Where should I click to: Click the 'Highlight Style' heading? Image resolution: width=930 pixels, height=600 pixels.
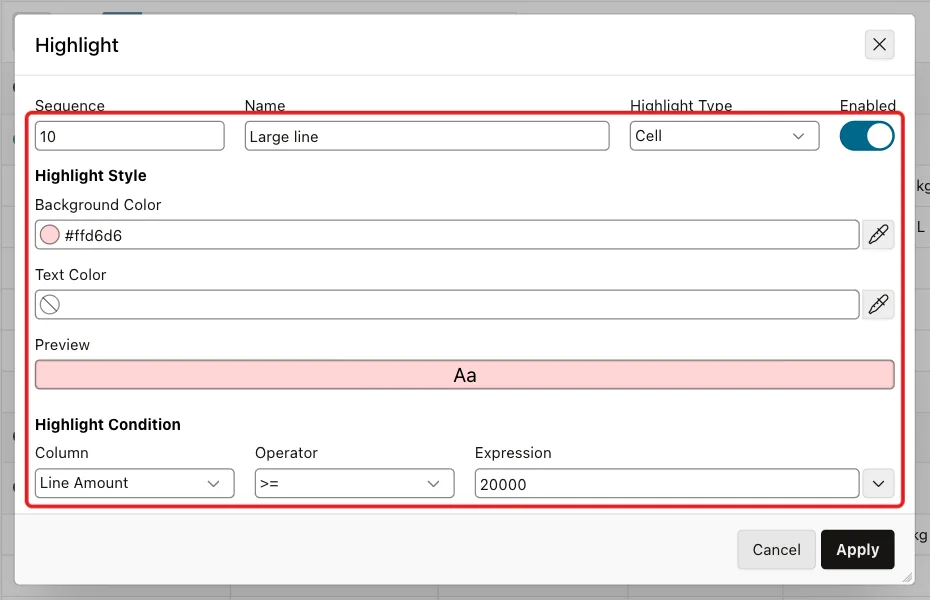pos(91,175)
